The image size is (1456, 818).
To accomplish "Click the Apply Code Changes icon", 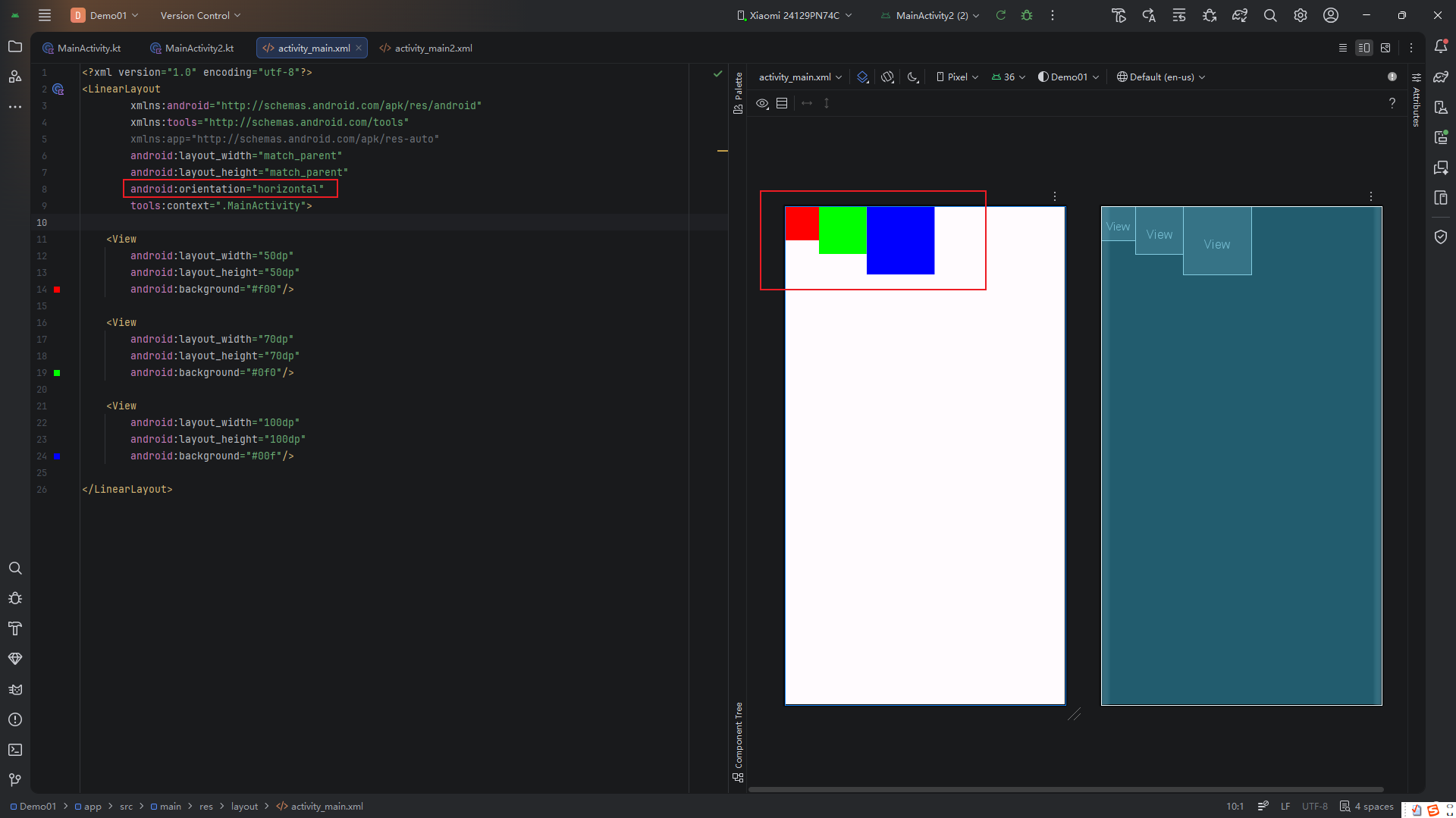I will coord(1179,15).
